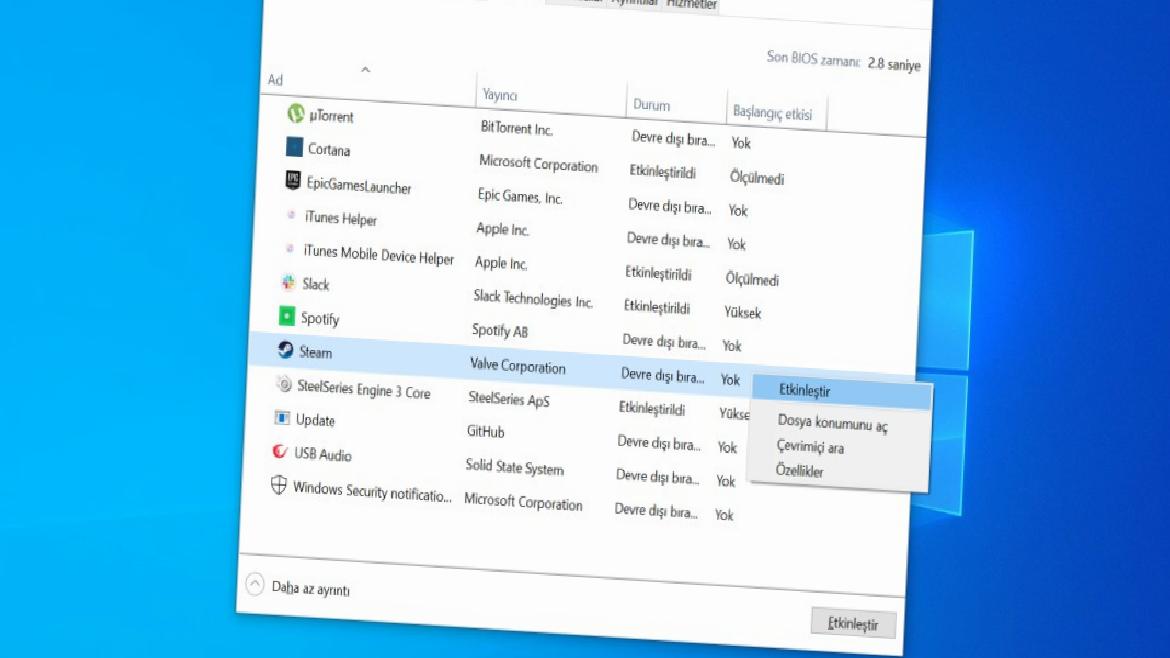Viewport: 1170px width, 658px height.
Task: Click Spotify AB publisher cell
Action: [x=500, y=330]
